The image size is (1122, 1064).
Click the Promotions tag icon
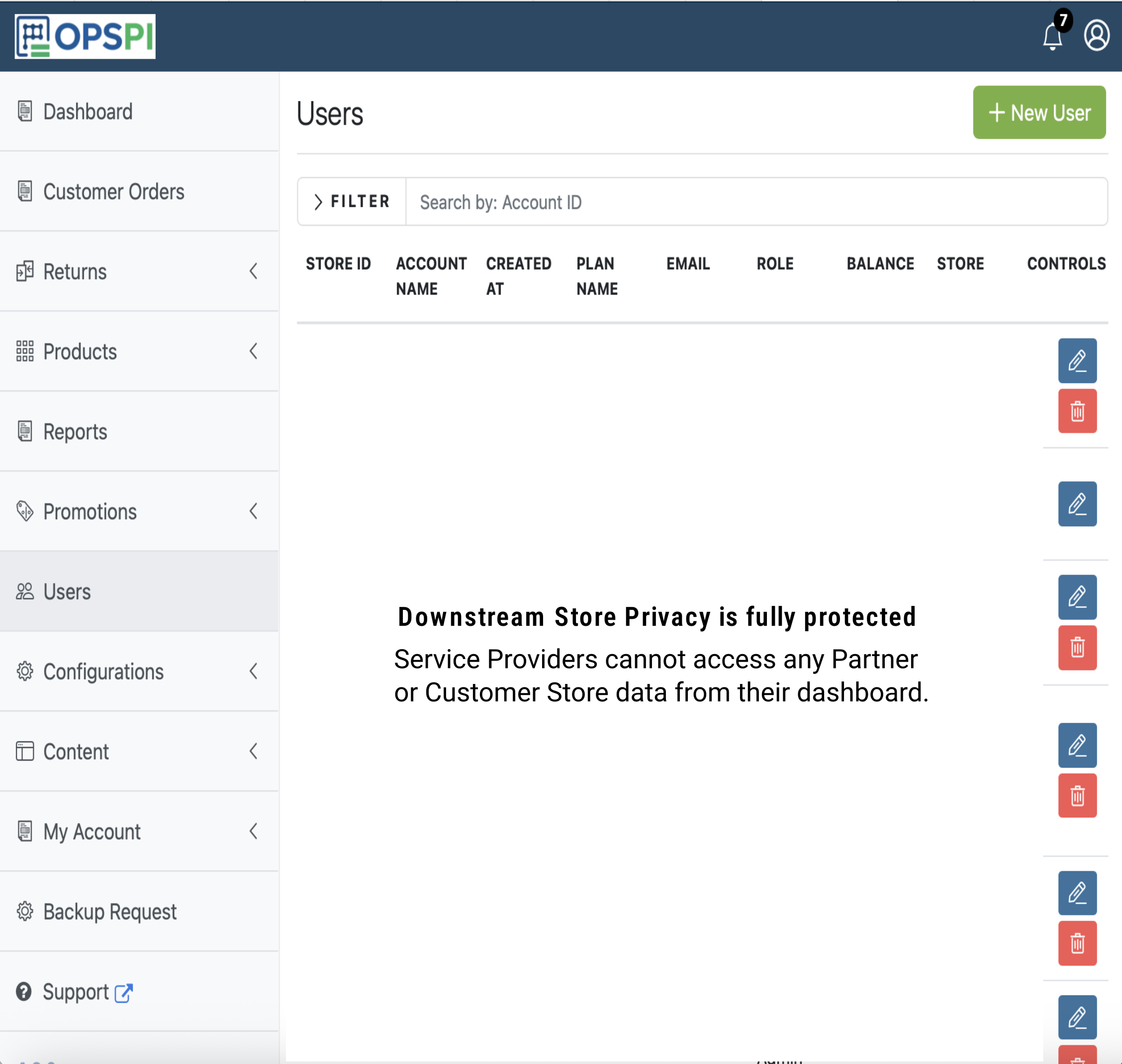[25, 511]
